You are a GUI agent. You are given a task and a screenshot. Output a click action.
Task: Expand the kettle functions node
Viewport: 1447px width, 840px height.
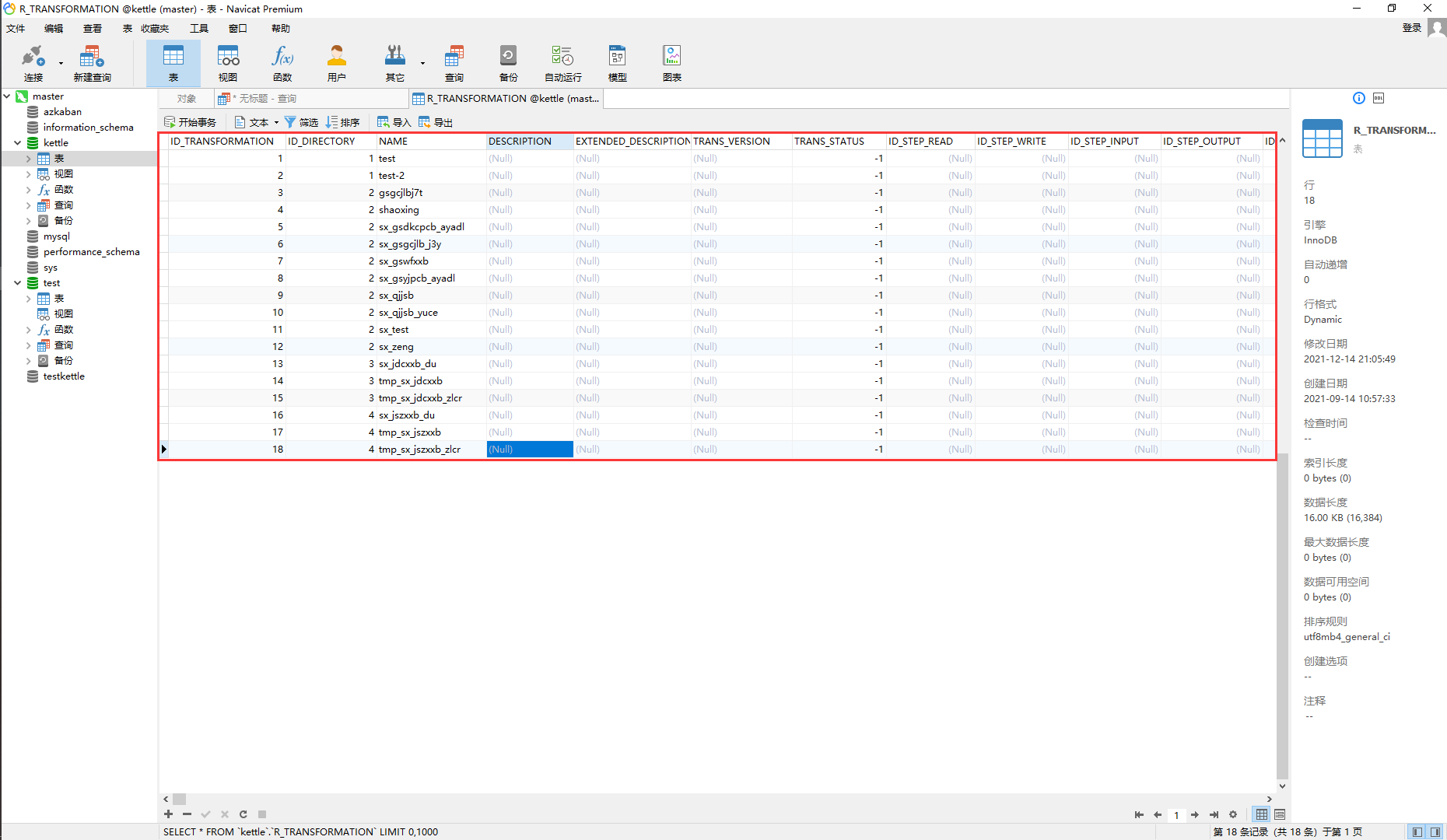point(29,189)
